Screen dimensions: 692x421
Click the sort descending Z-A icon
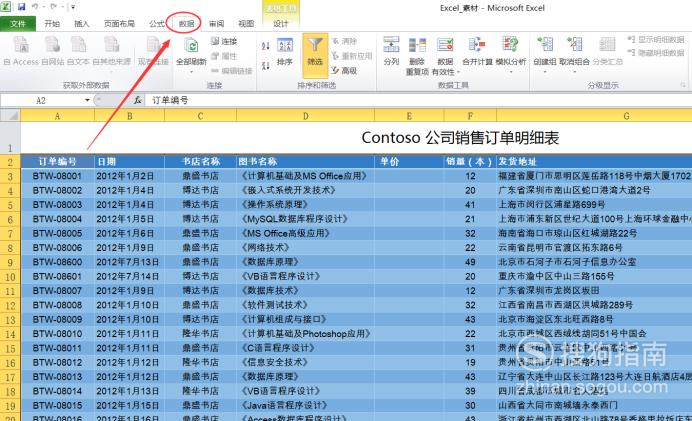pos(265,66)
